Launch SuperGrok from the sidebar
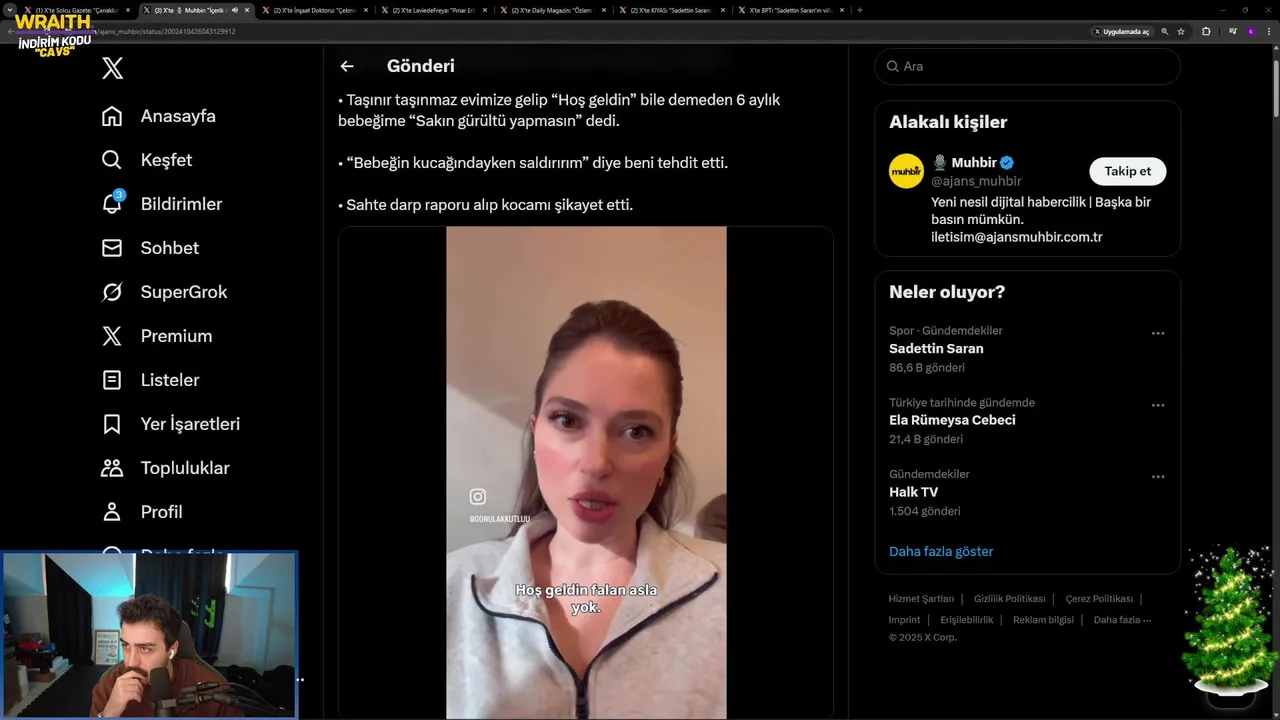Screen dimensions: 1280x720 pos(164,292)
